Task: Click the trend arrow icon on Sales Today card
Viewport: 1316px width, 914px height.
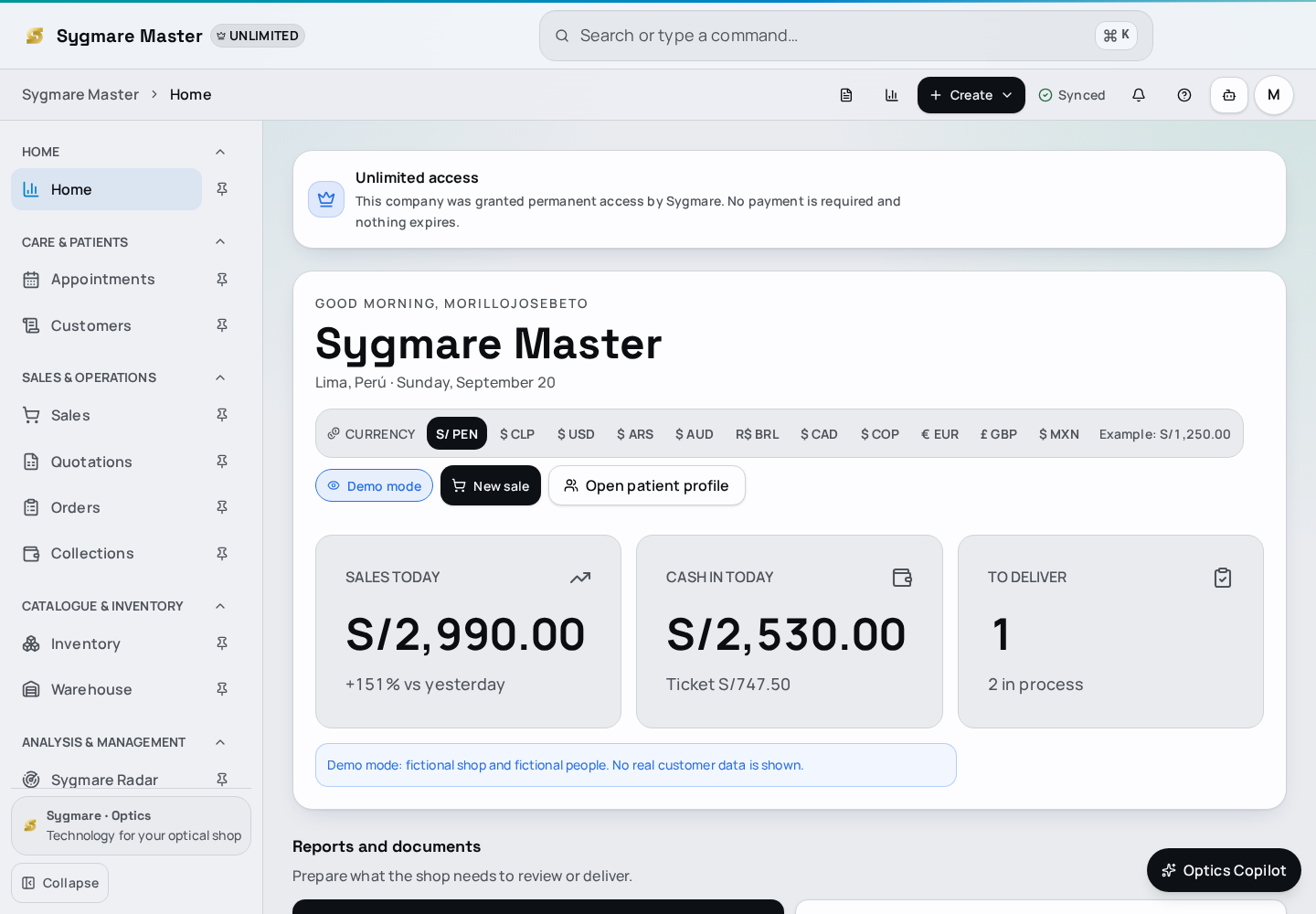Action: 580,578
